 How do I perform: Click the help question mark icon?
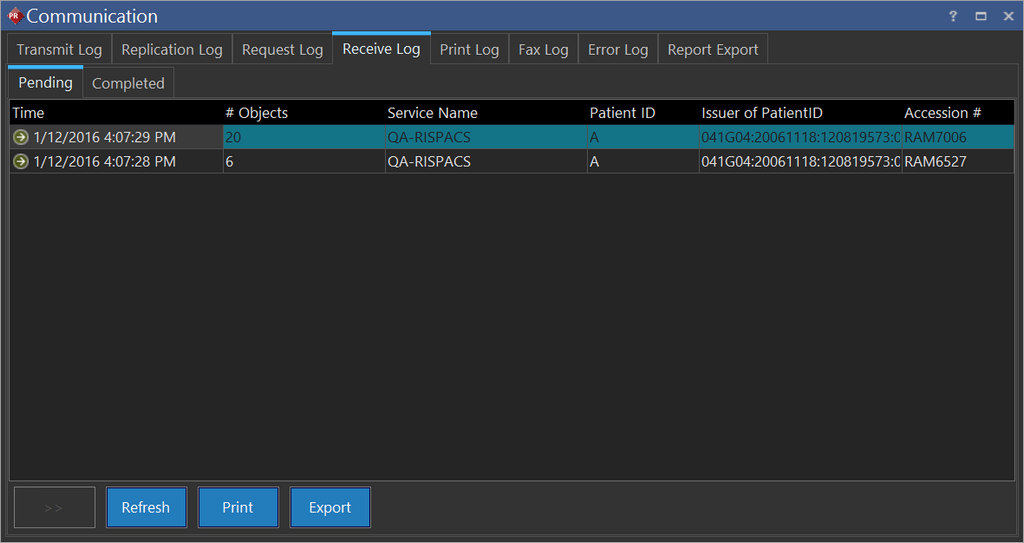(x=953, y=16)
